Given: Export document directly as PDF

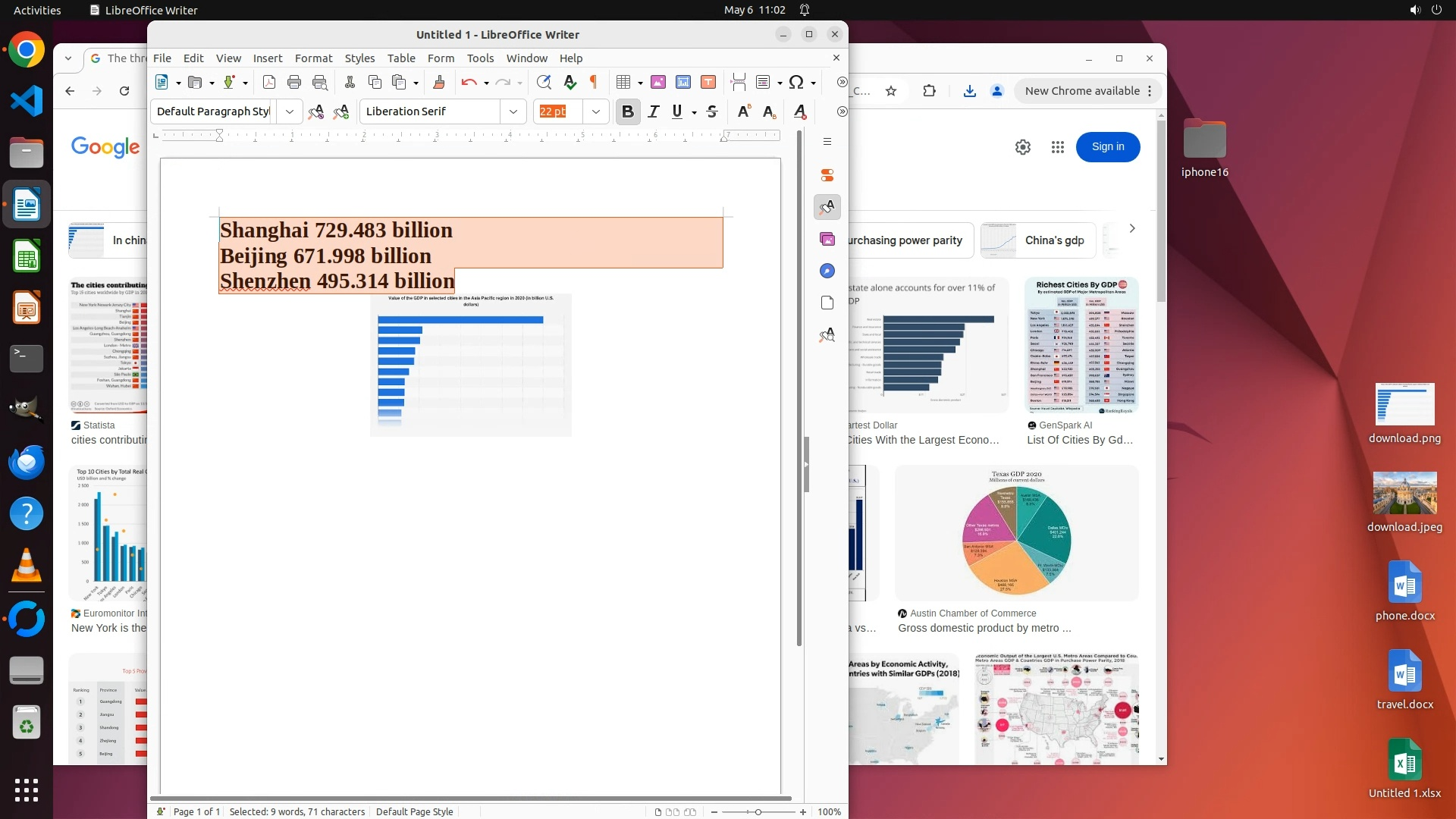Looking at the screenshot, I should click(x=268, y=82).
